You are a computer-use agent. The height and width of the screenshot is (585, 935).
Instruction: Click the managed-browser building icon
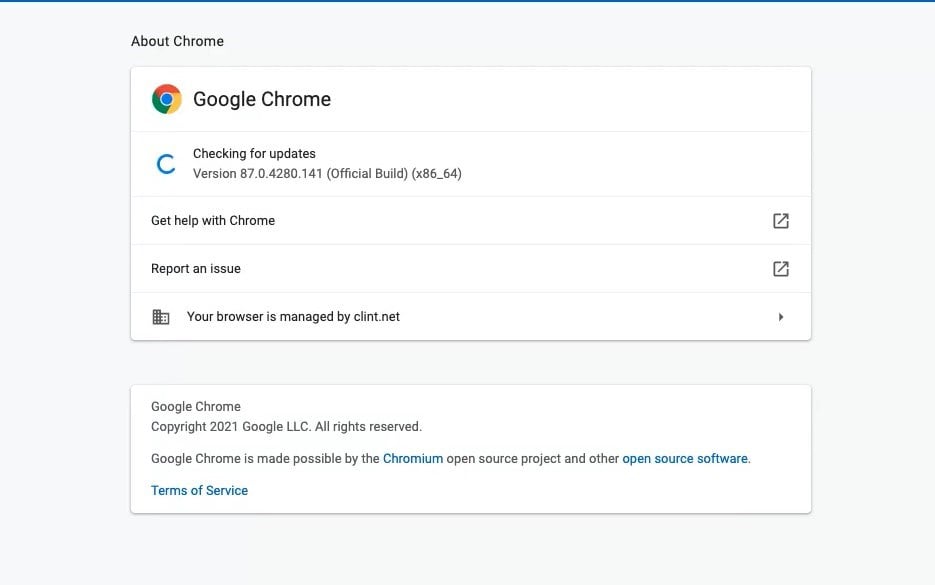click(161, 317)
